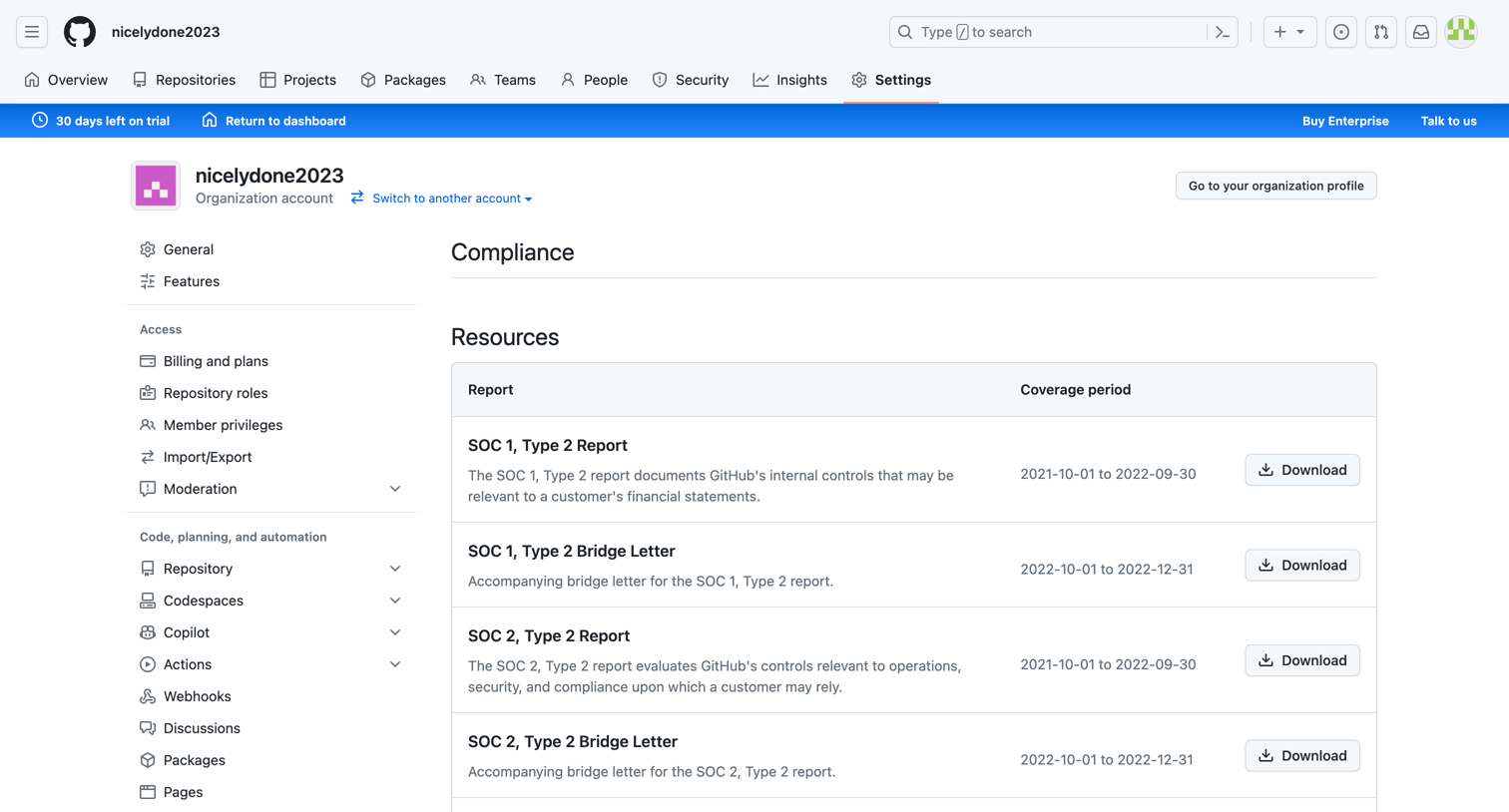Open Billing and plans in sidebar

pos(271,361)
